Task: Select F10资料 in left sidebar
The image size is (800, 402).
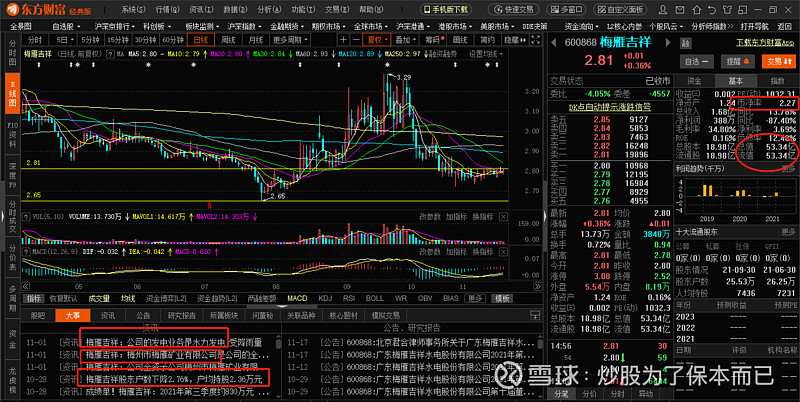Action: coord(13,133)
